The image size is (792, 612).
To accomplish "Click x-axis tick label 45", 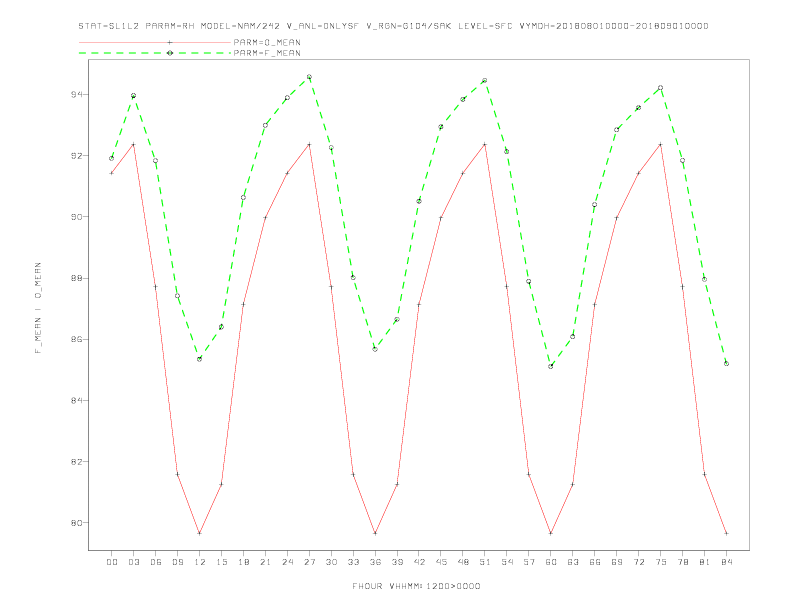I will (x=441, y=562).
